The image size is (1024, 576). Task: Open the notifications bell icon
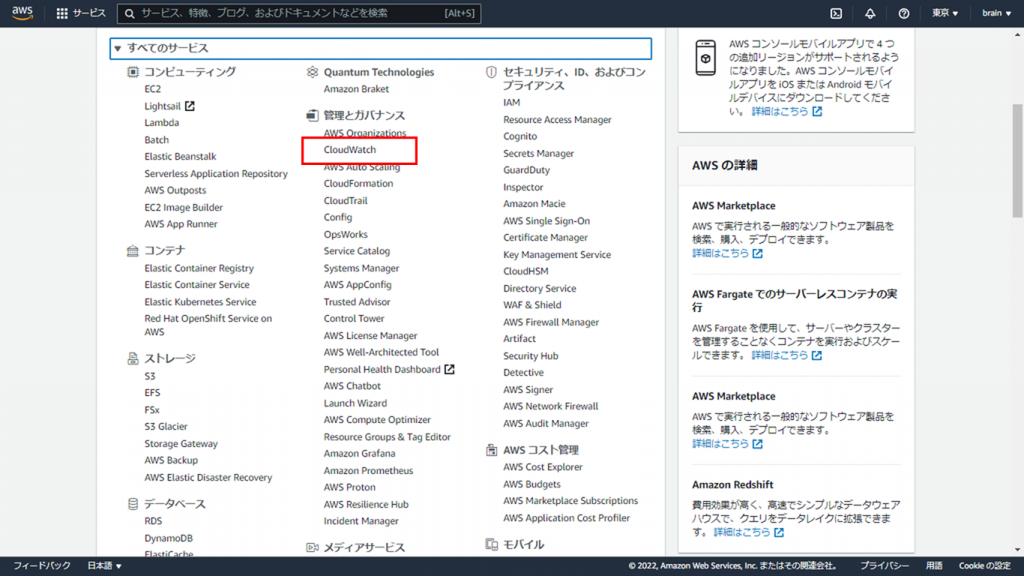point(870,13)
